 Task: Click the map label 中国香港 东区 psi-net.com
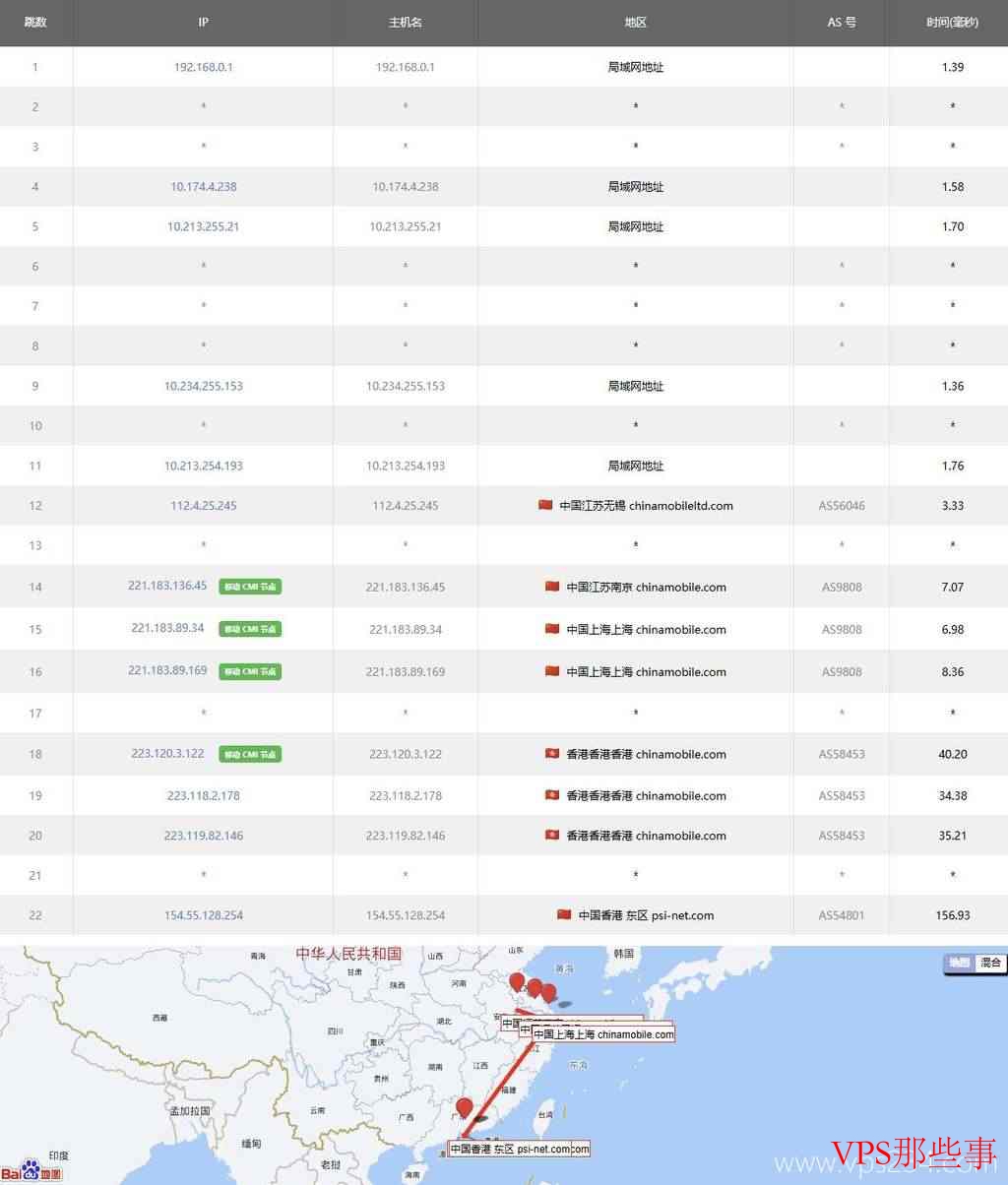(x=510, y=1149)
